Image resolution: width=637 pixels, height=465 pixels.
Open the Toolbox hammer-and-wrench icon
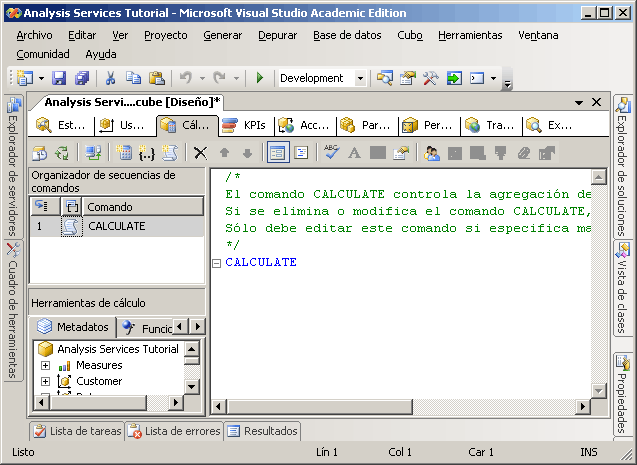pyautogui.click(x=431, y=78)
